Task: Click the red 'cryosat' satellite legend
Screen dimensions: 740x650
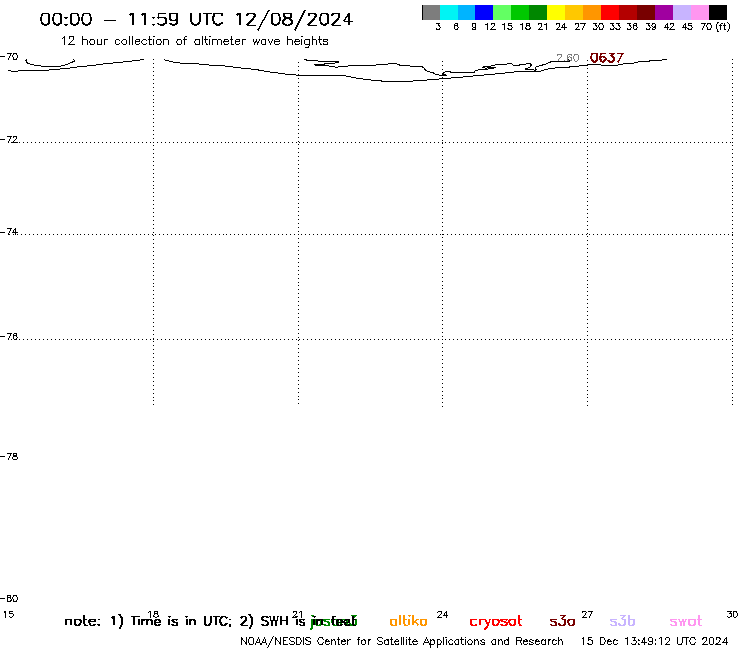Action: [496, 622]
